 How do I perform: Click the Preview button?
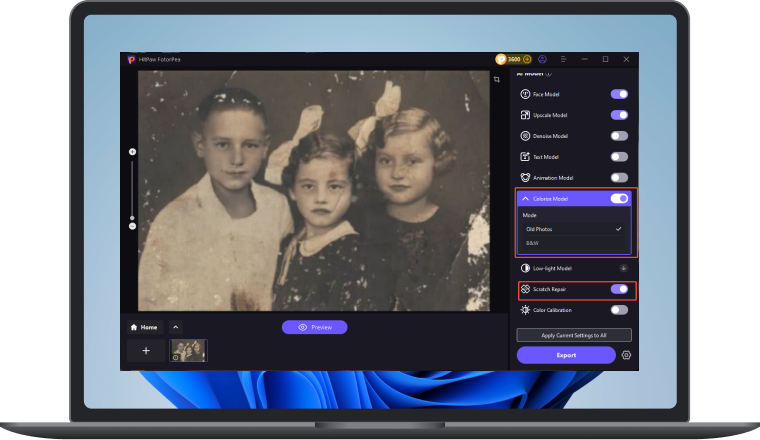[314, 327]
